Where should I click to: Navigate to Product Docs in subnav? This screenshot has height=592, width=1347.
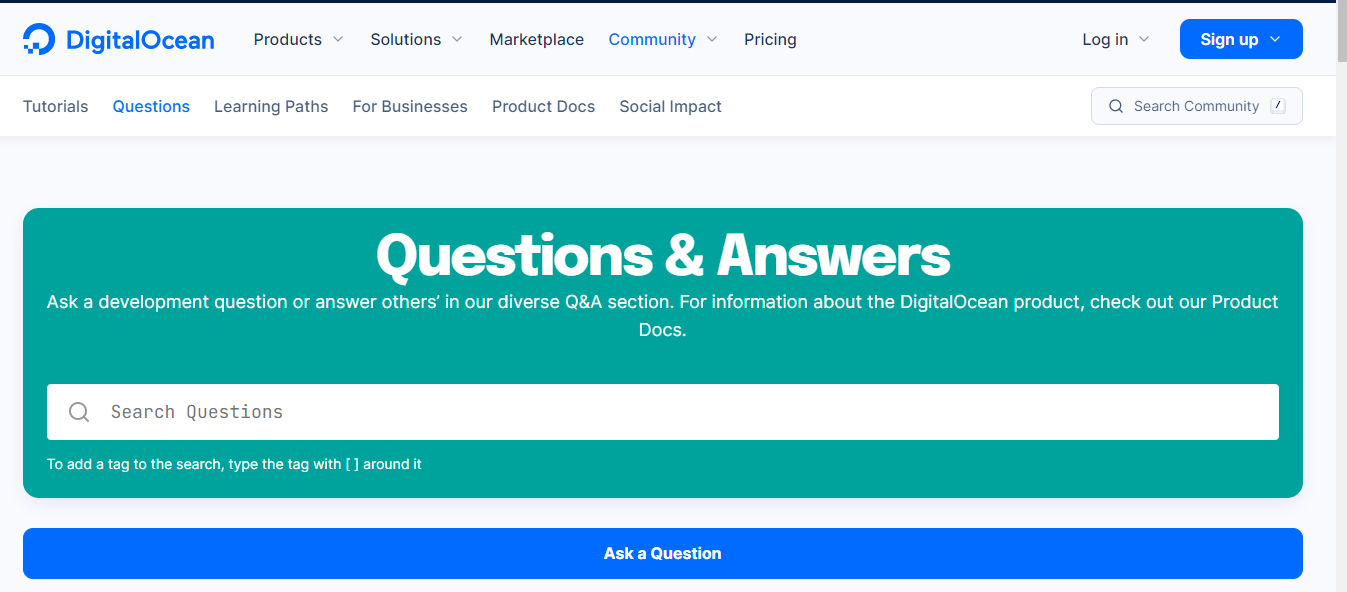point(543,106)
